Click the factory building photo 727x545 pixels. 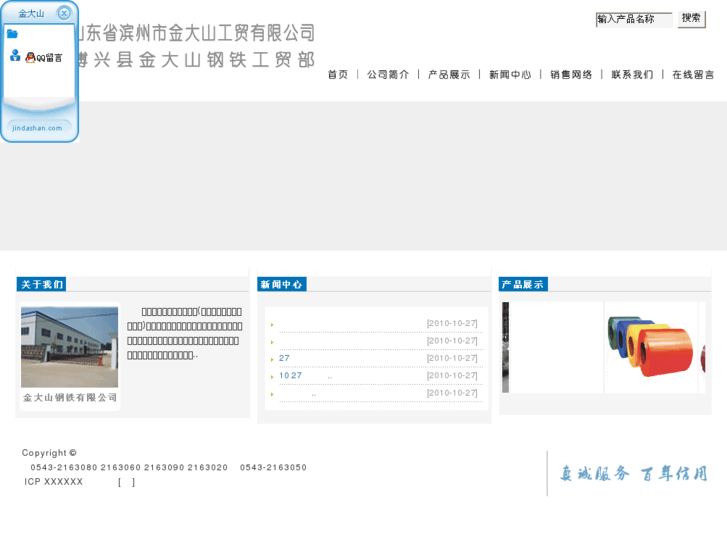(69, 347)
